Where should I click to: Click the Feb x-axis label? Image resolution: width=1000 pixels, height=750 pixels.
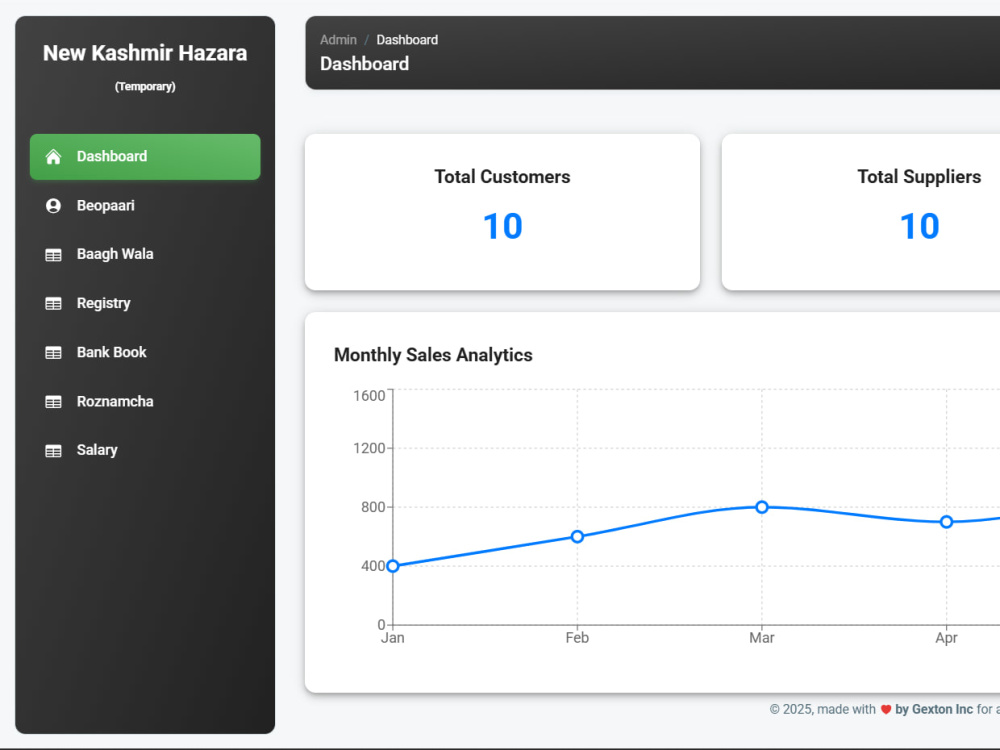click(x=577, y=638)
